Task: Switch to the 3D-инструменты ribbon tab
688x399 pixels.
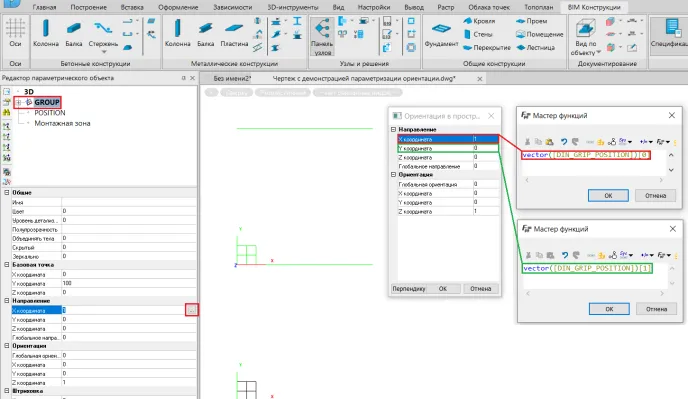Action: [x=293, y=7]
